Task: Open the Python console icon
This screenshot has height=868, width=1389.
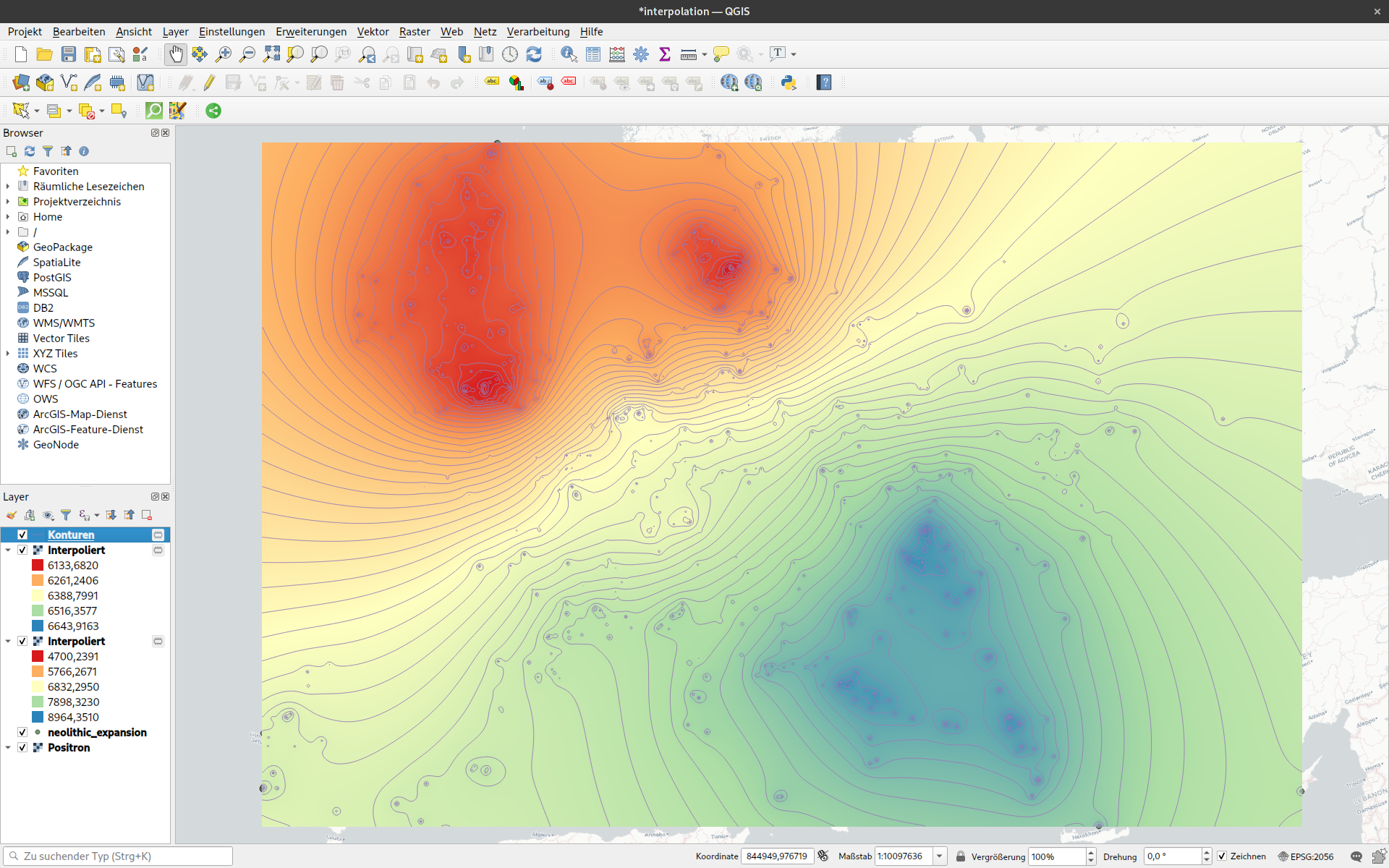Action: coord(789,82)
